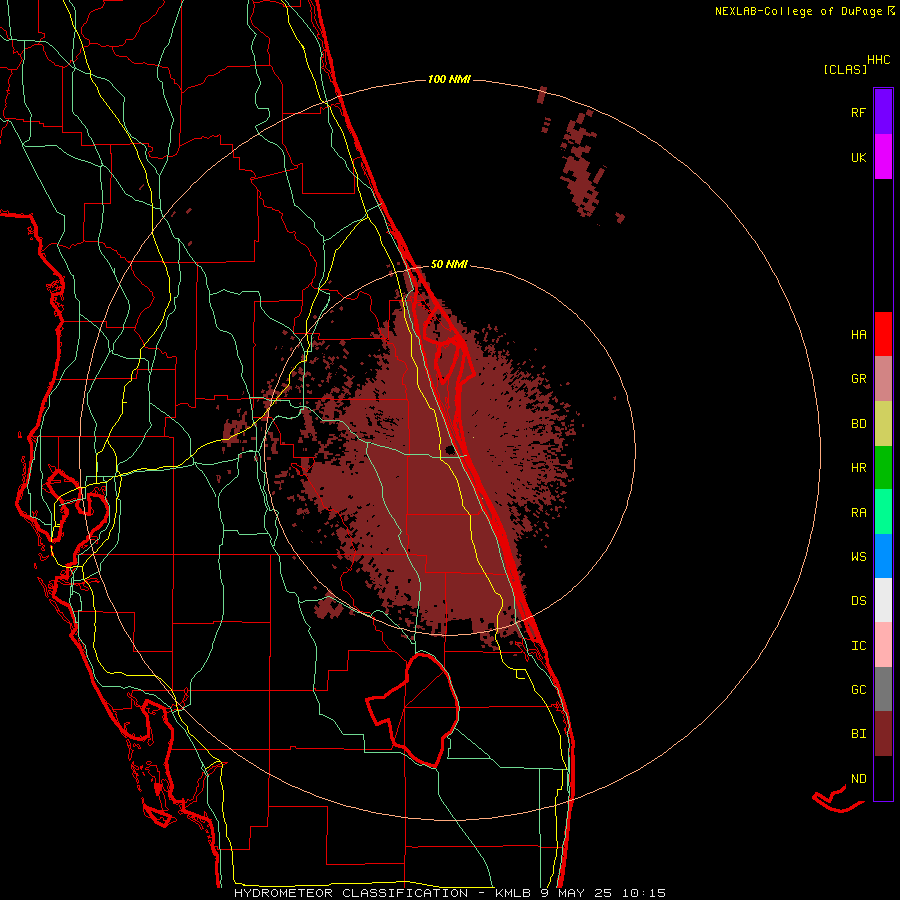The width and height of the screenshot is (900, 900).
Task: Click the BD legend label
Action: tap(858, 424)
